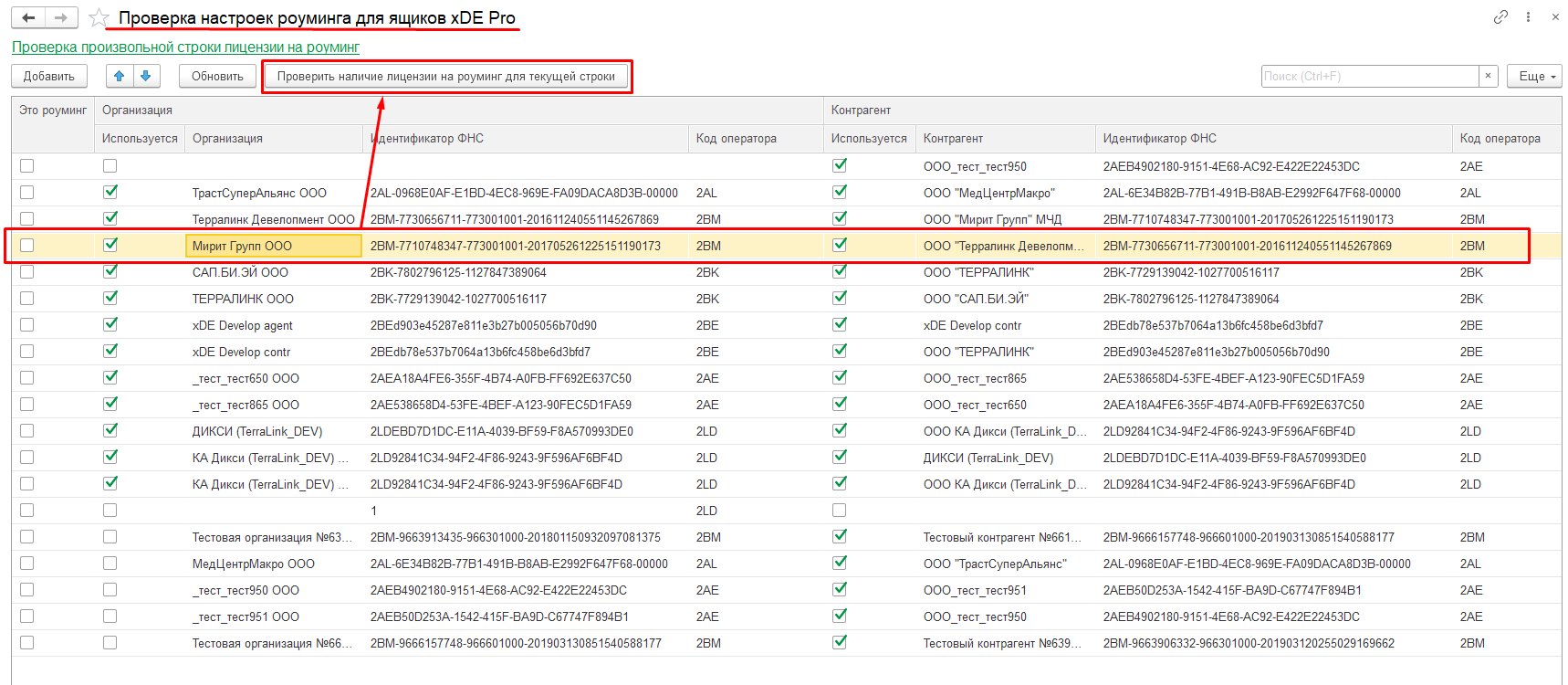Move the current row down with blue arrow
The image size is (1568, 685).
coord(146,76)
